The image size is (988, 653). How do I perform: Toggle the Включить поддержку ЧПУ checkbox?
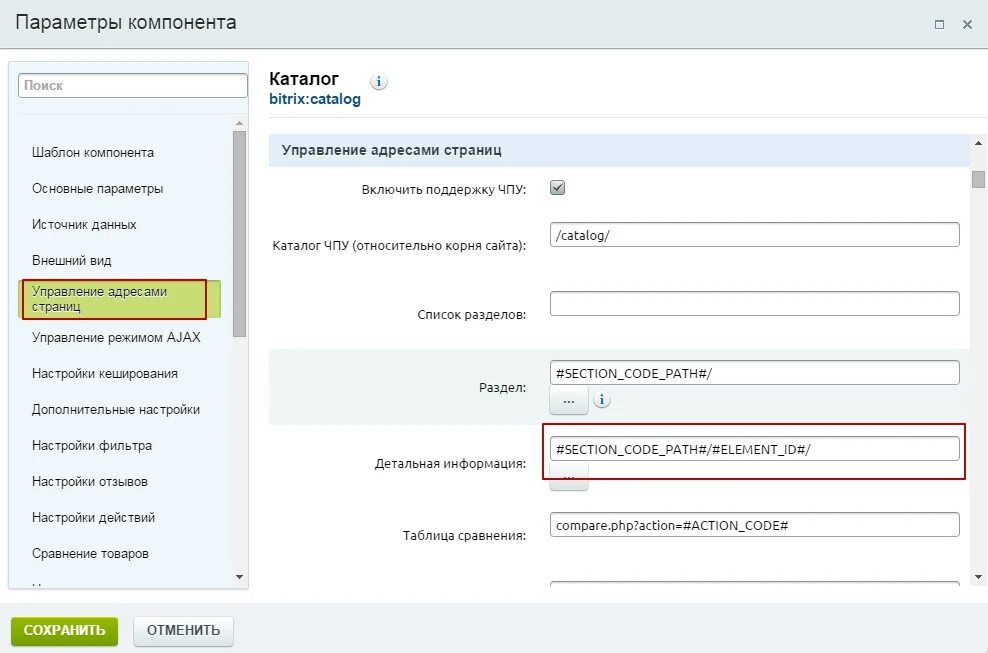[558, 188]
